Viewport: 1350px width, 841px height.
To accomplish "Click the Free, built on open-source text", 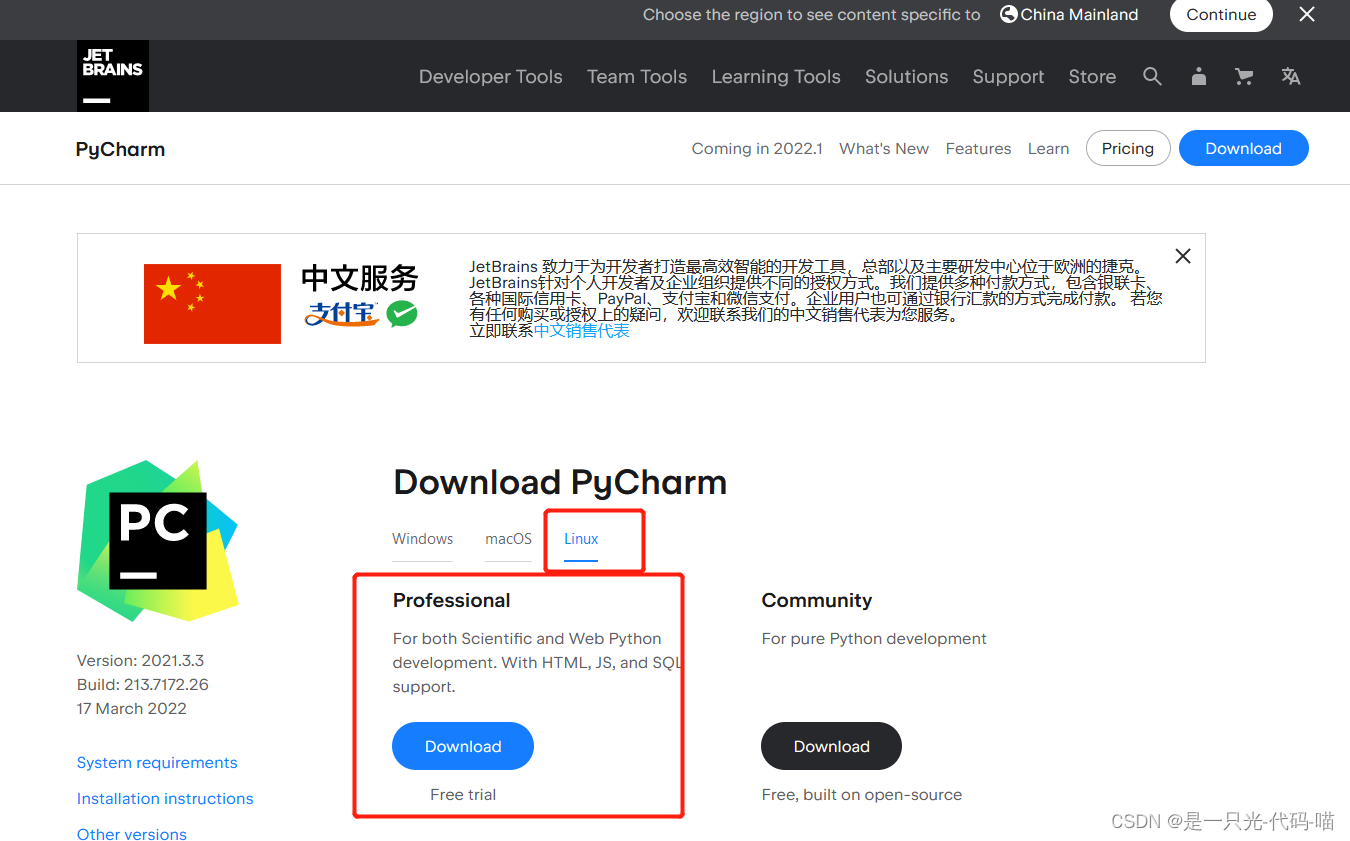I will pos(861,794).
